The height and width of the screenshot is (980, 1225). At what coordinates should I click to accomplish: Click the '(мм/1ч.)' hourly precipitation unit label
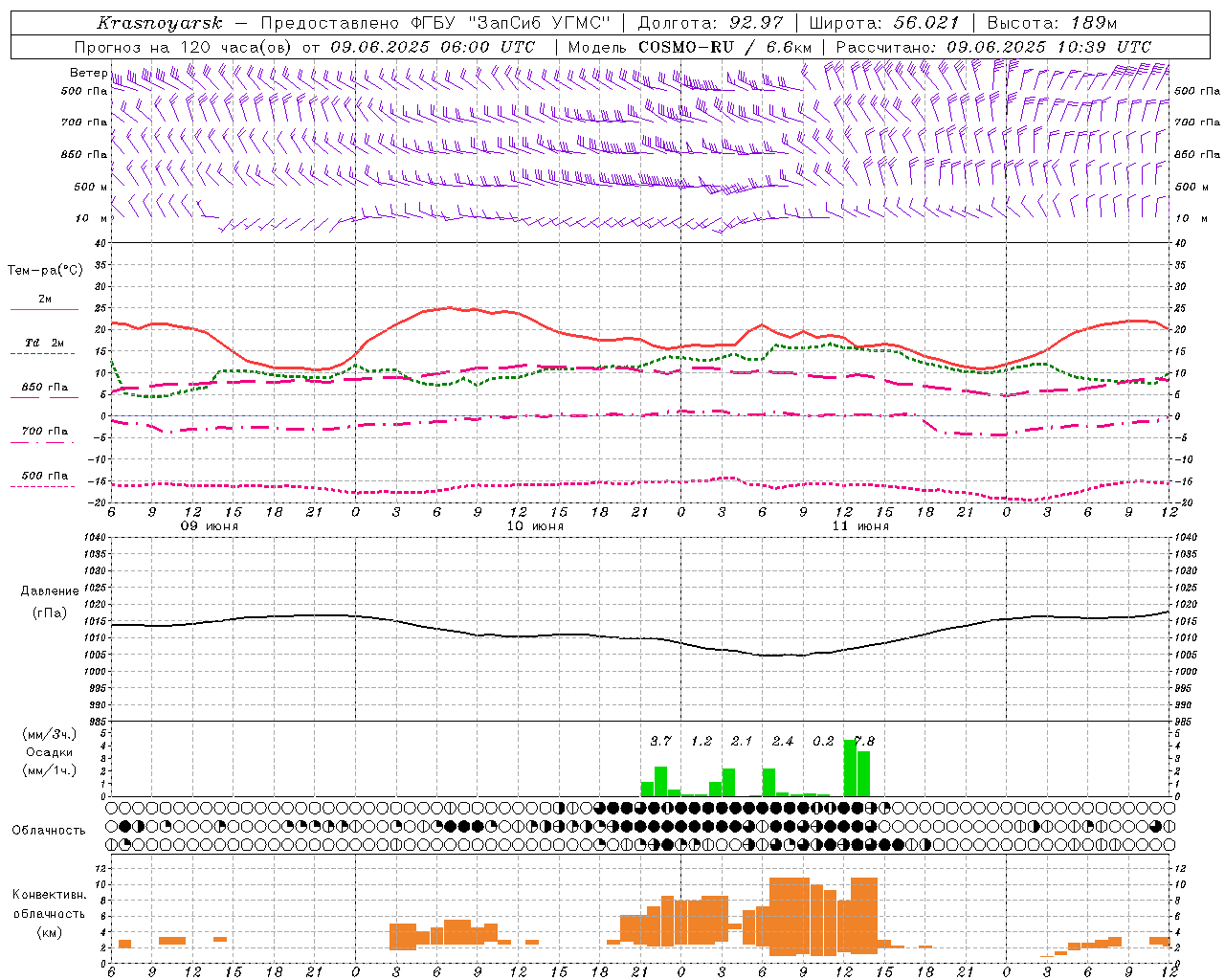coord(50,770)
